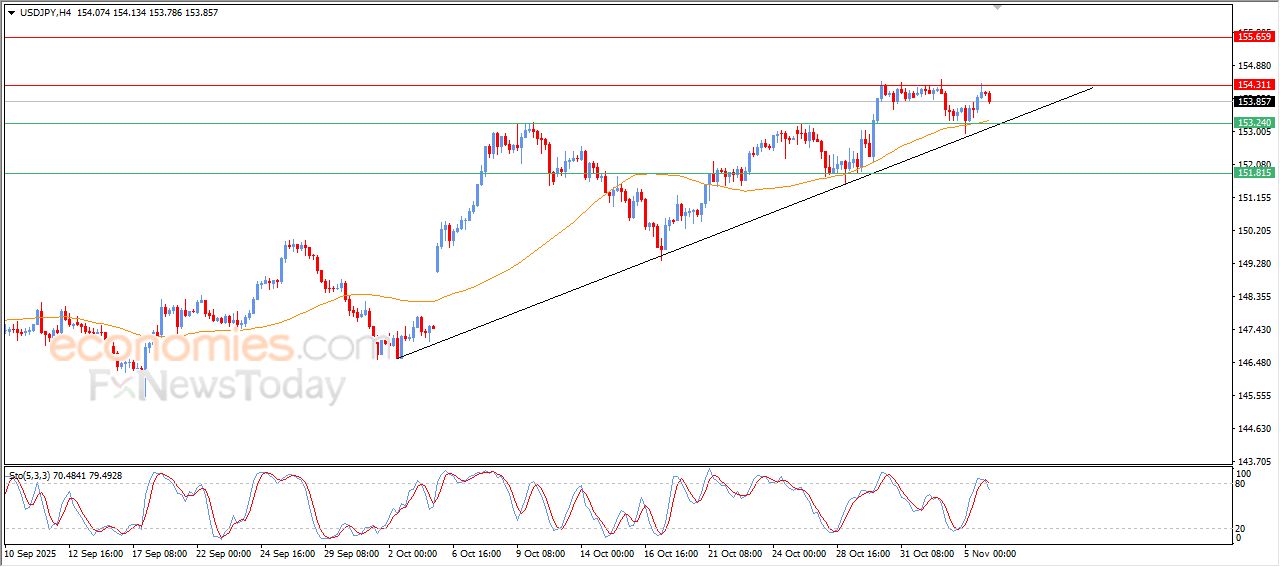
Task: Click the black 153.857 current price tag
Action: pos(1254,102)
